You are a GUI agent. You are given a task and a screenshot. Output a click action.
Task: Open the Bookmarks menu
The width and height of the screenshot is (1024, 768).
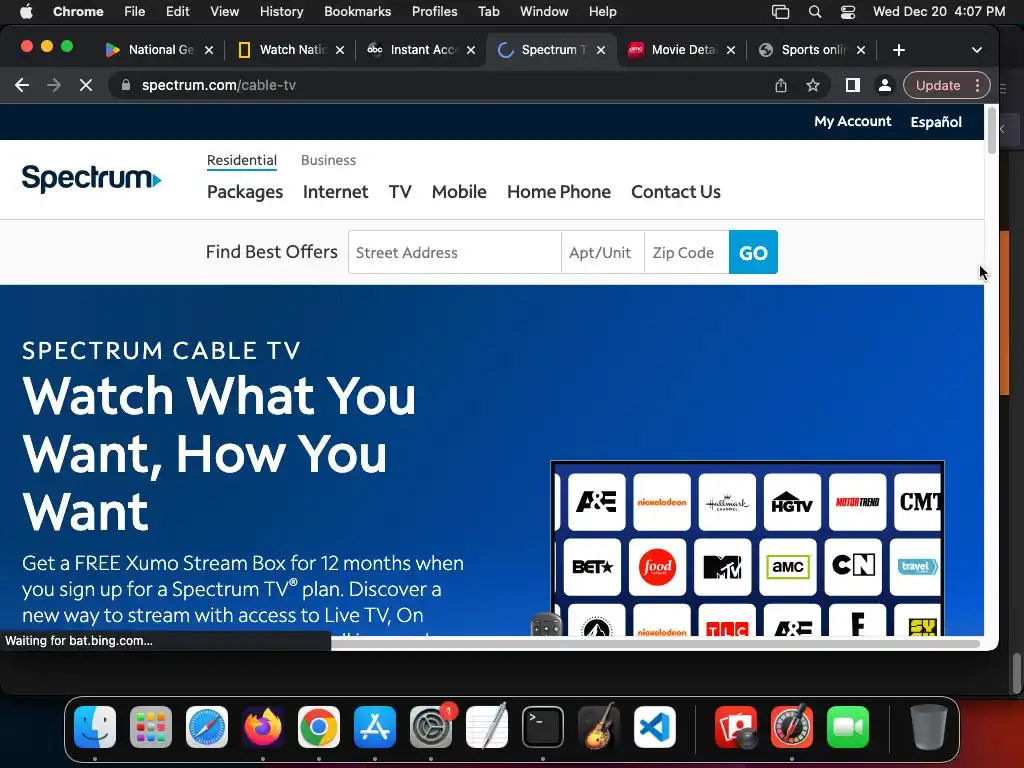(x=357, y=12)
